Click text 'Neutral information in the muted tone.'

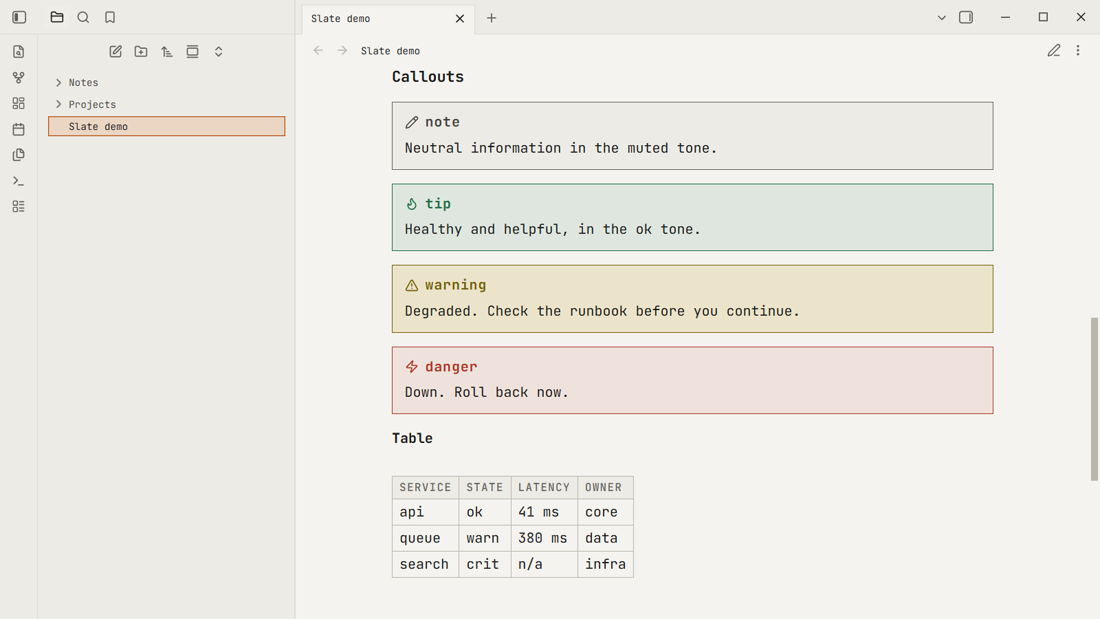click(x=561, y=148)
